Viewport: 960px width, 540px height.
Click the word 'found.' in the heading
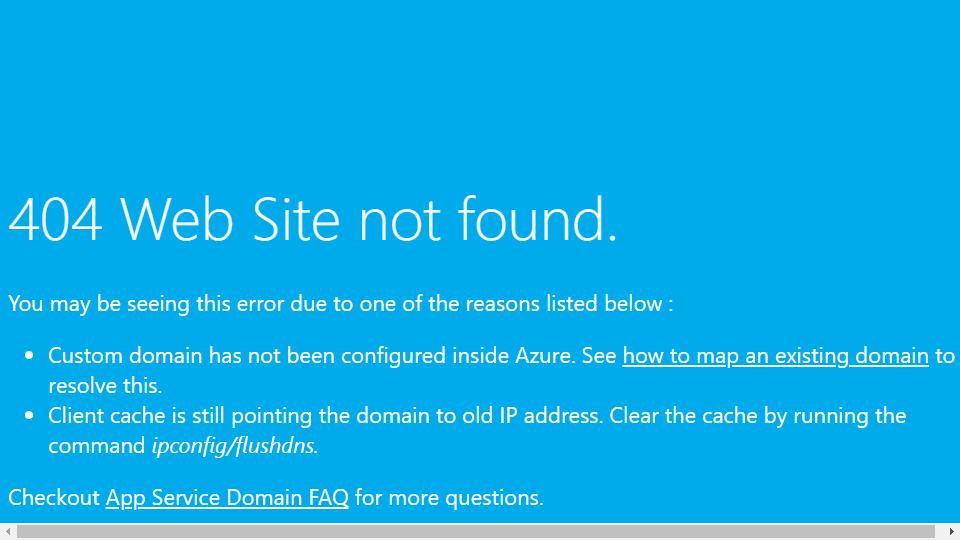point(537,219)
